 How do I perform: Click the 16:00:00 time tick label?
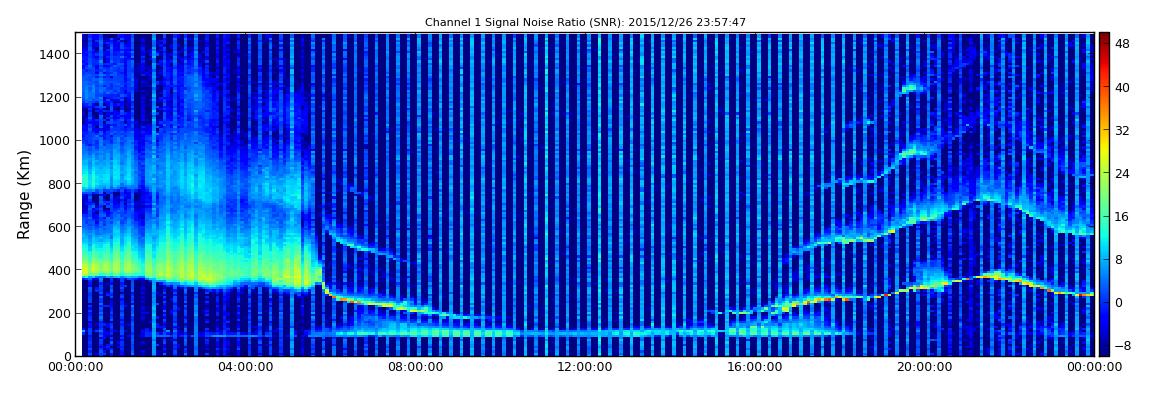(755, 367)
